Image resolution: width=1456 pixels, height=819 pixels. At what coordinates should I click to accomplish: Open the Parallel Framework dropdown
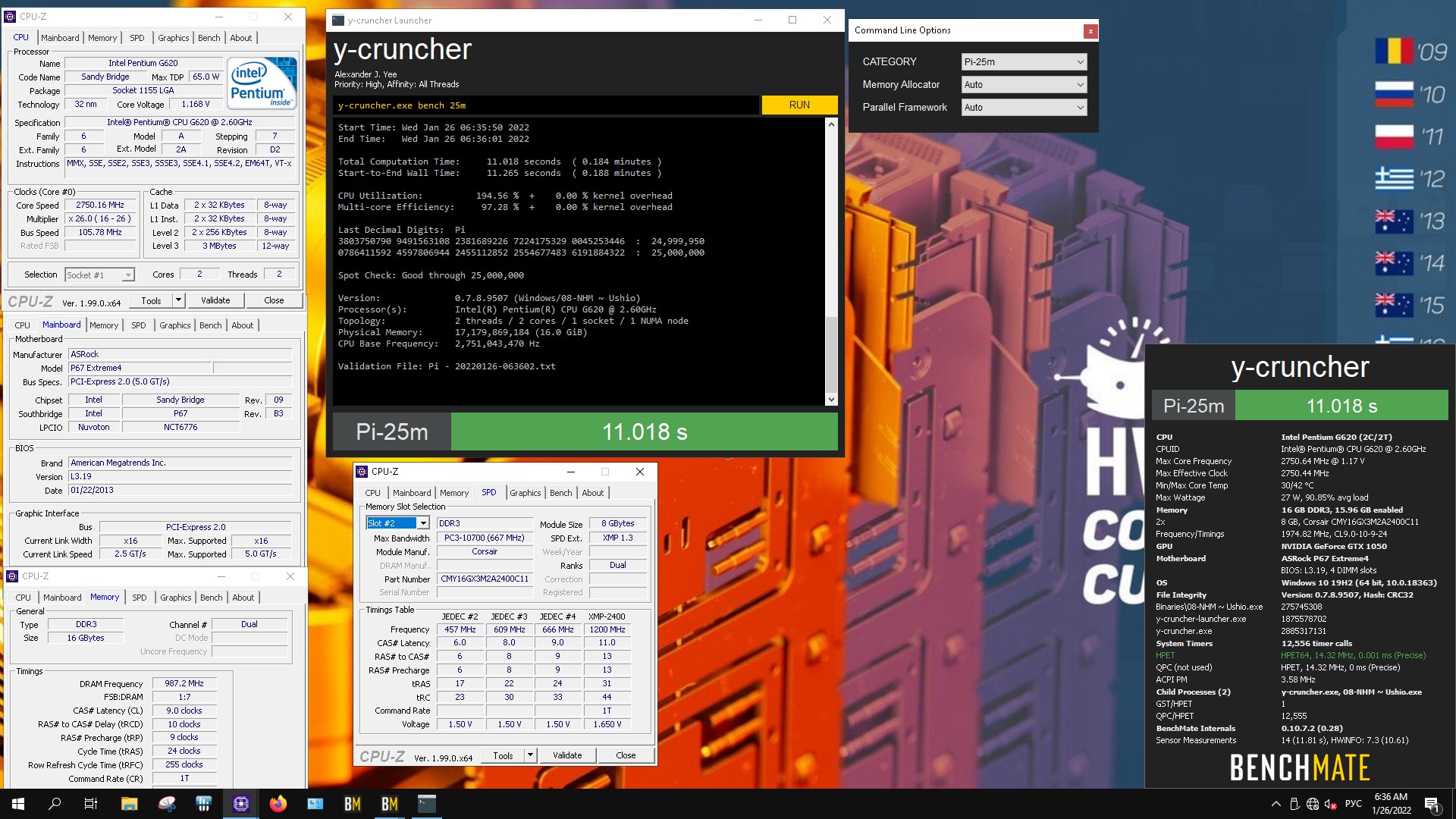tap(1024, 108)
